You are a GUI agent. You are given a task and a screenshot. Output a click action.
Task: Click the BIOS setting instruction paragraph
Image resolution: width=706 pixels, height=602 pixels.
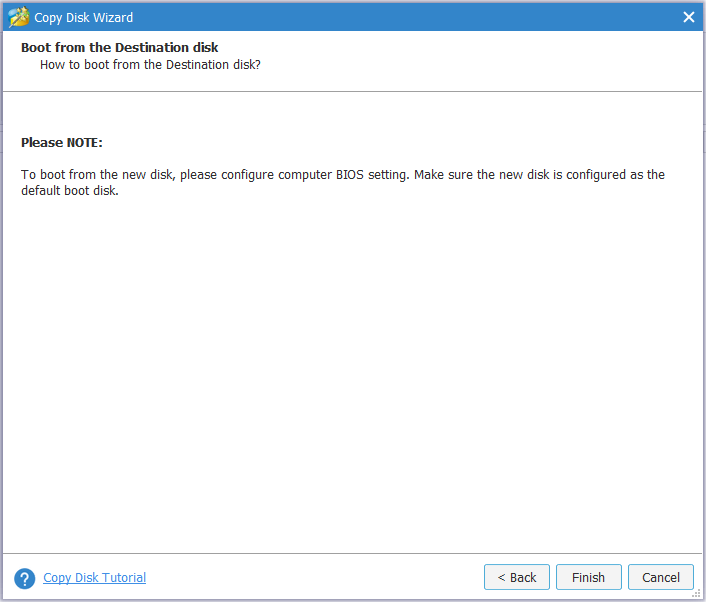[x=343, y=182]
